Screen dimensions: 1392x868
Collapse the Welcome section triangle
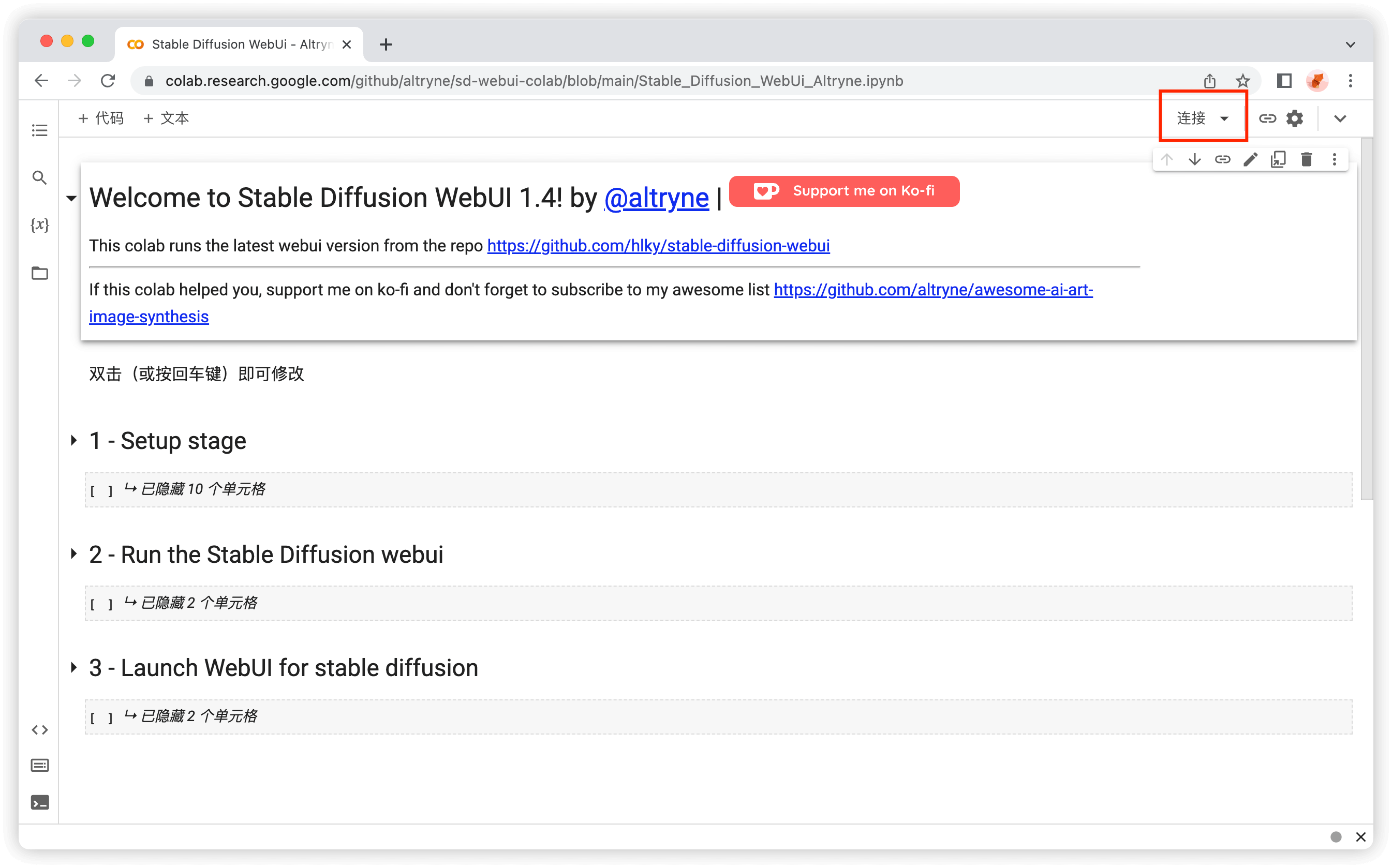[71, 199]
